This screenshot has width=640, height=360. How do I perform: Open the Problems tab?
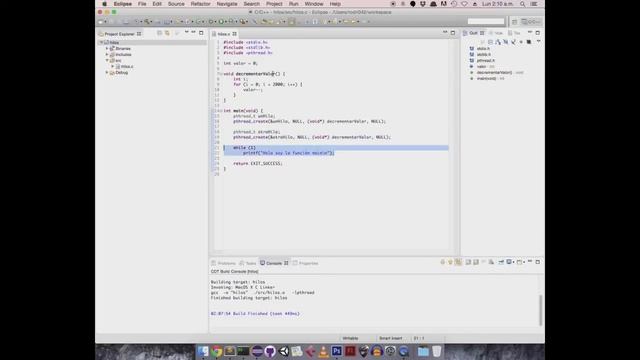tap(224, 263)
